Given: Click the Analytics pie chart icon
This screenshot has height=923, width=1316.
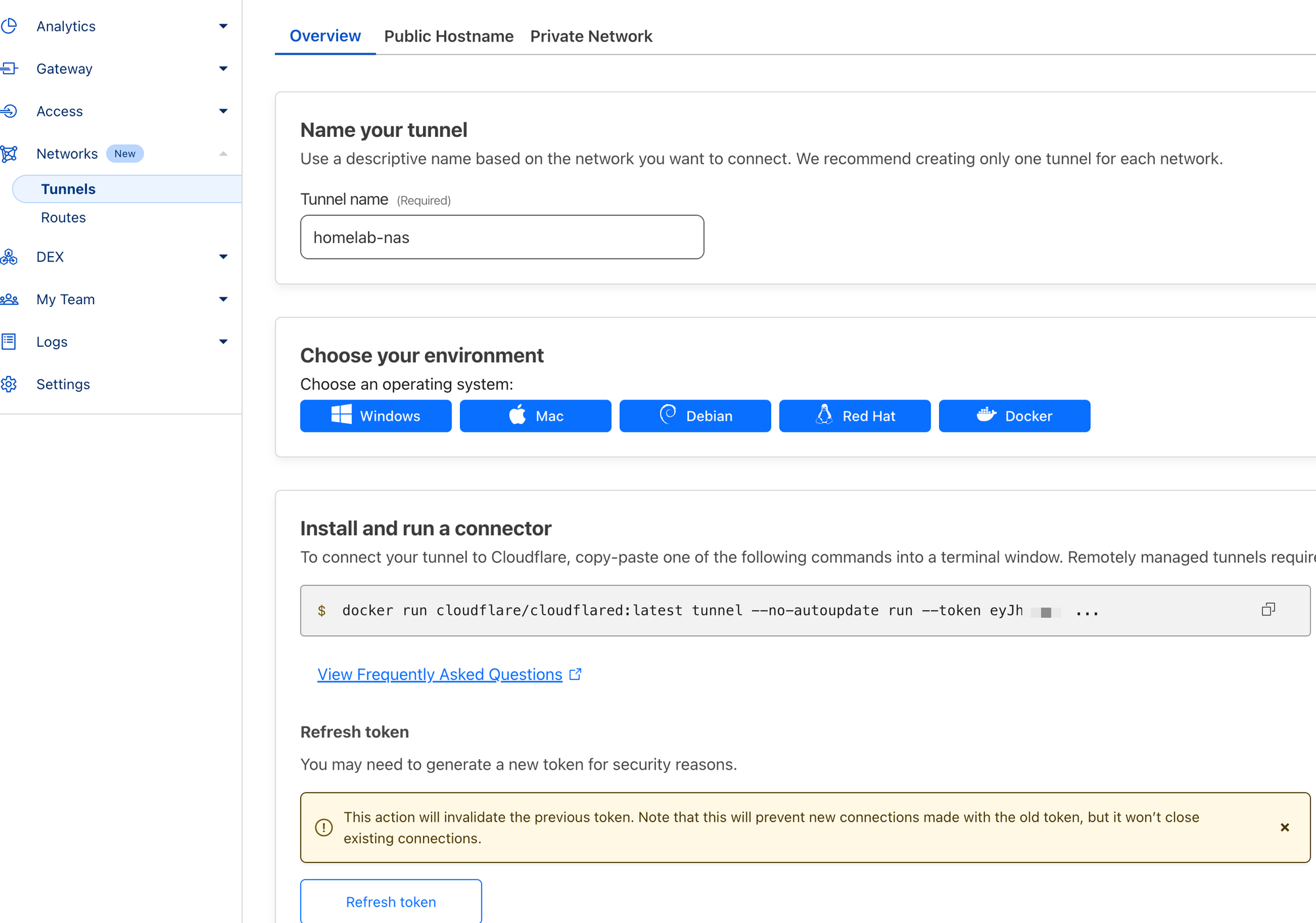Looking at the screenshot, I should [9, 26].
